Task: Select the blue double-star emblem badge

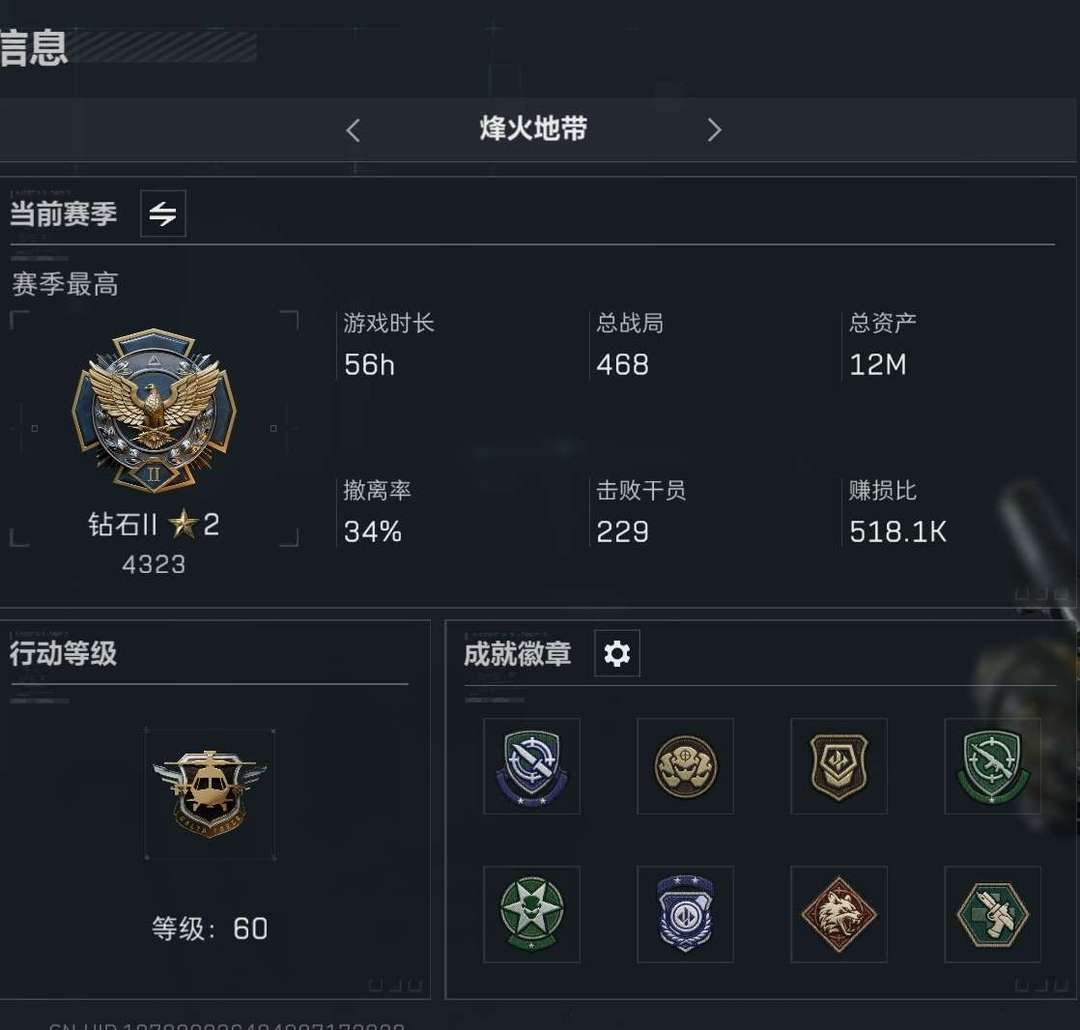Action: [685, 914]
